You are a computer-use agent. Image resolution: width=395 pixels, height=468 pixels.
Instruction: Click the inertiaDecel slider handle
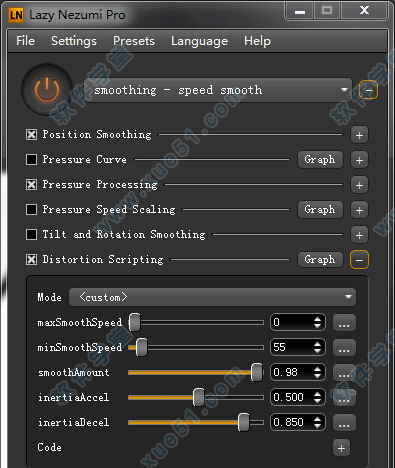coord(244,422)
